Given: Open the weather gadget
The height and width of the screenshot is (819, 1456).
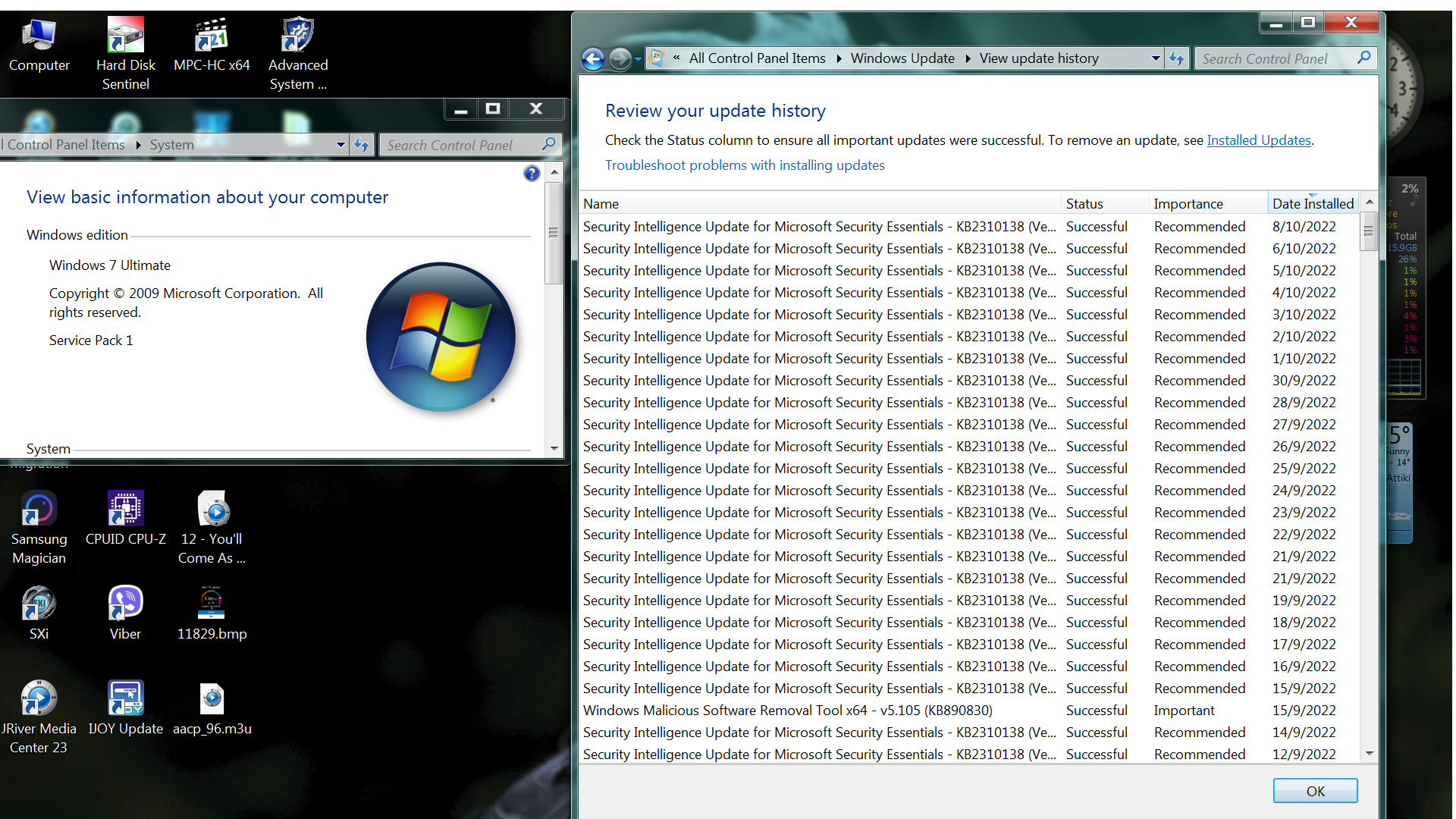Looking at the screenshot, I should click(x=1400, y=482).
